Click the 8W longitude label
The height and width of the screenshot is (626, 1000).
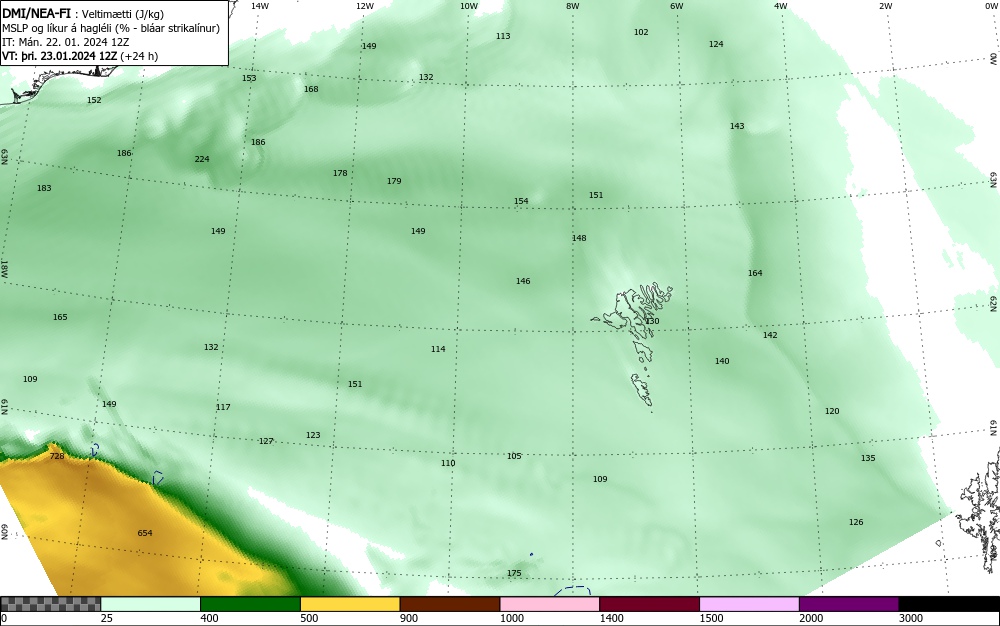coord(573,6)
